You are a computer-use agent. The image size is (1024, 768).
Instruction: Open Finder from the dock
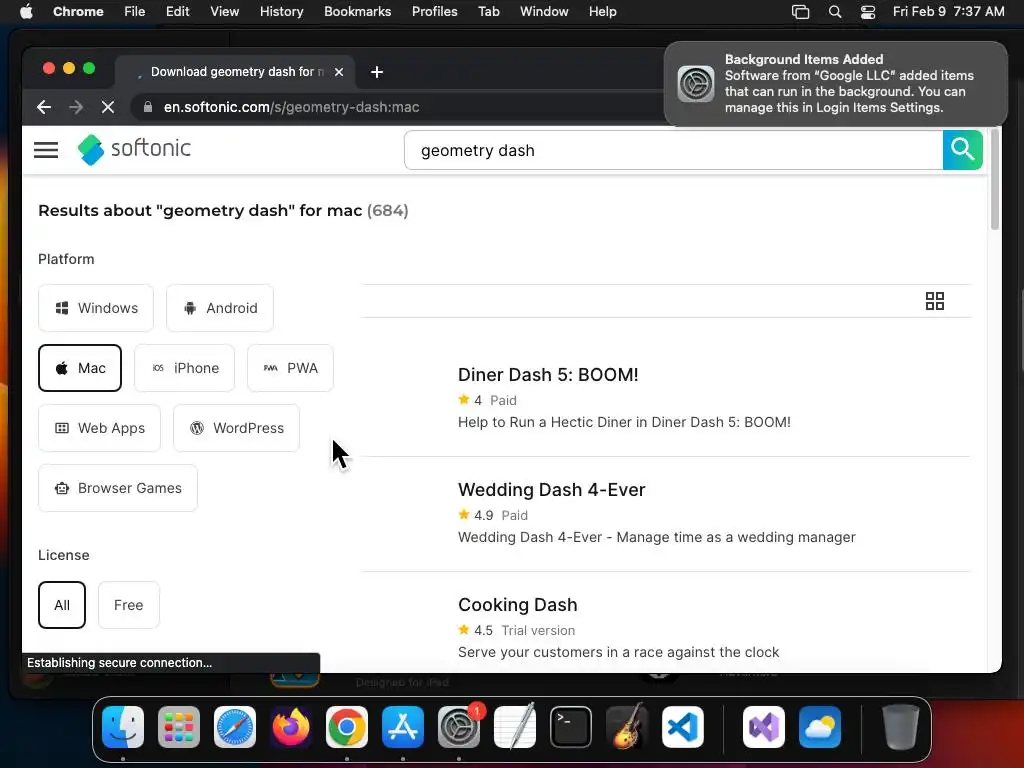pyautogui.click(x=123, y=727)
